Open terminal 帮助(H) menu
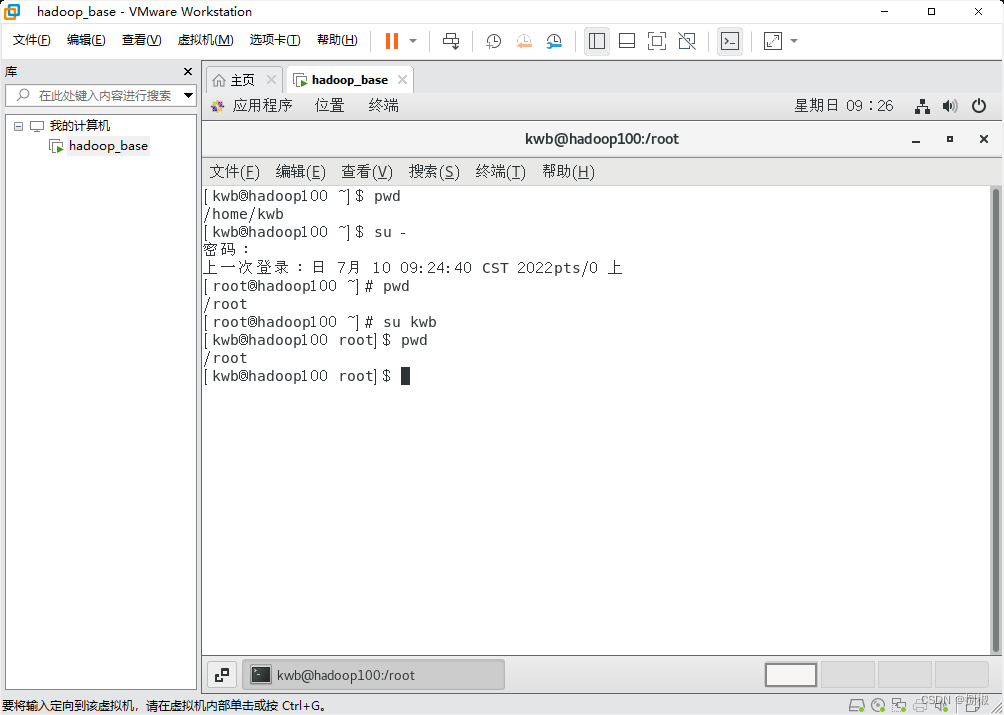Viewport: 1004px width, 715px height. (568, 172)
